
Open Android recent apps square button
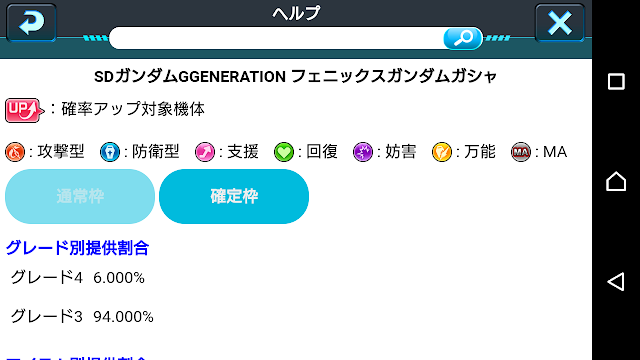(x=616, y=82)
